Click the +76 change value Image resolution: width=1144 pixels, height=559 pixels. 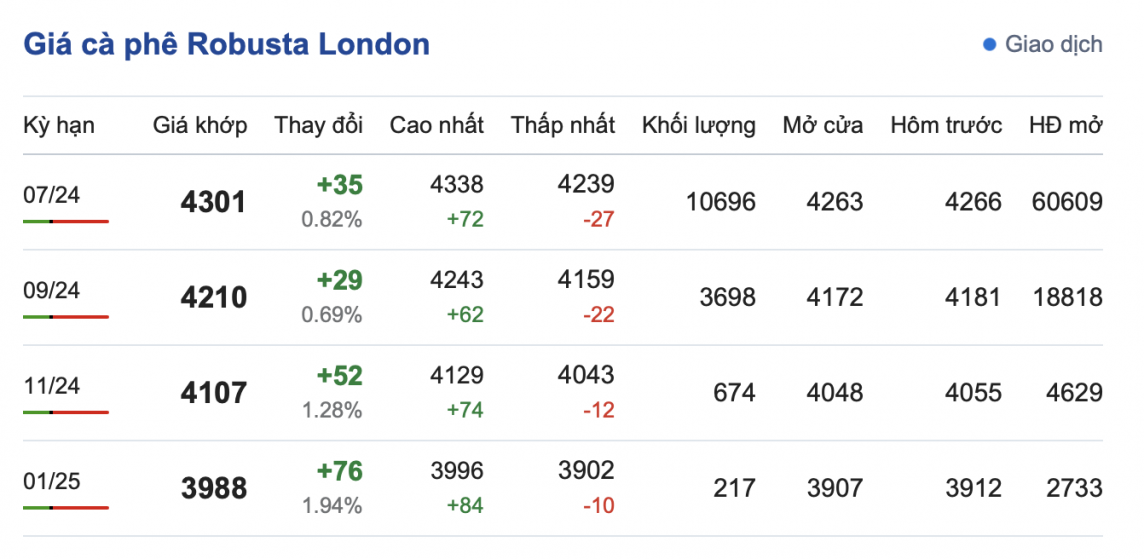pyautogui.click(x=339, y=471)
